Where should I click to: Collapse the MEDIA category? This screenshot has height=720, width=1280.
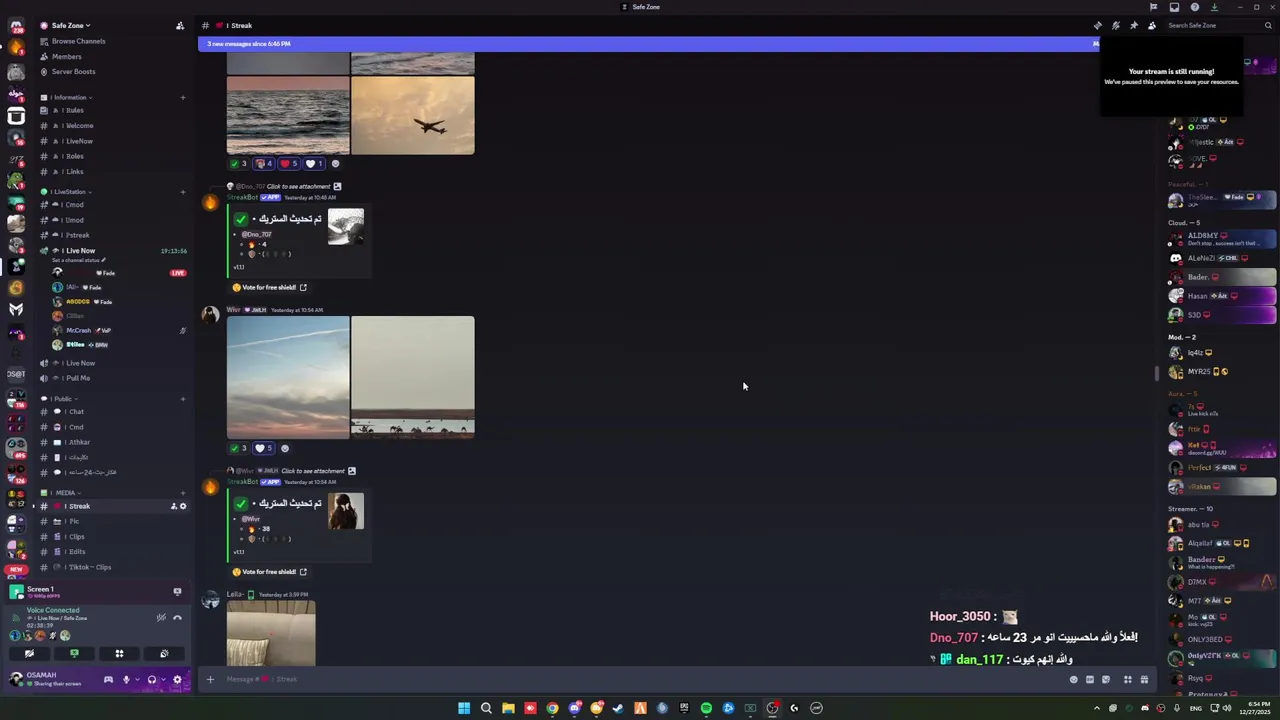(61, 492)
